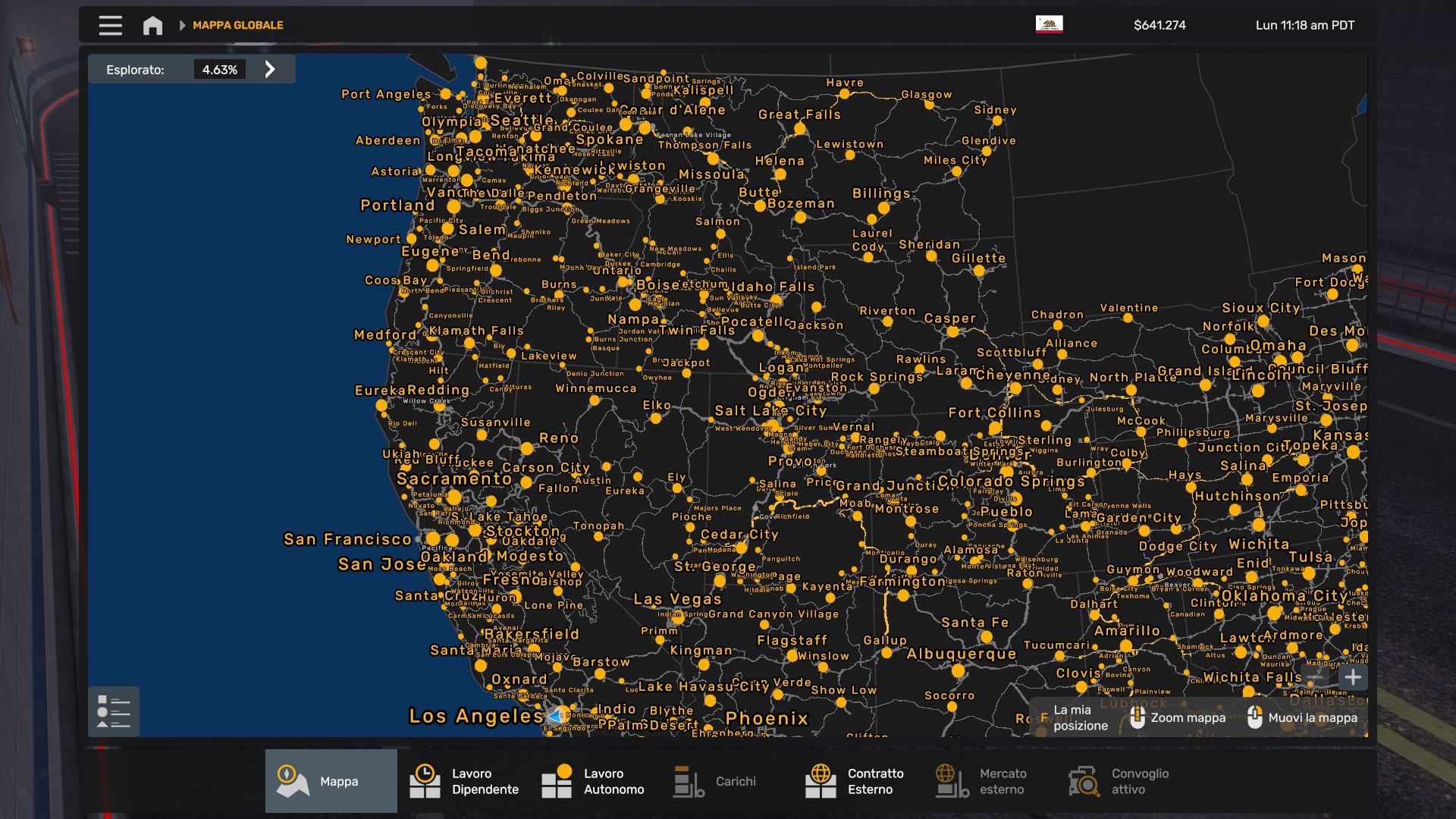This screenshot has height=819, width=1456.
Task: Select Port Angeles on the map
Action: (386, 94)
